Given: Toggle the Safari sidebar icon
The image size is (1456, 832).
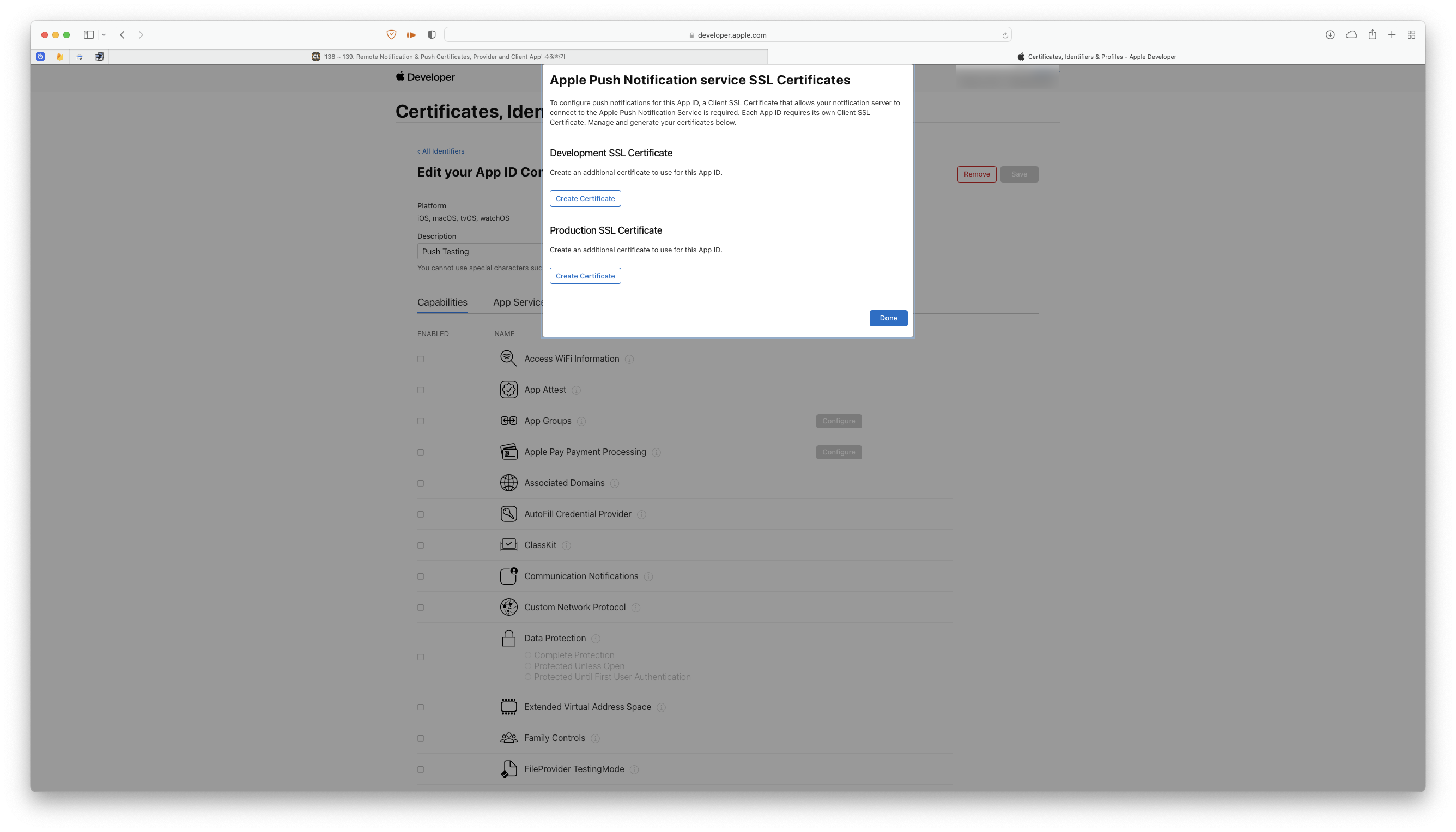Looking at the screenshot, I should tap(89, 35).
